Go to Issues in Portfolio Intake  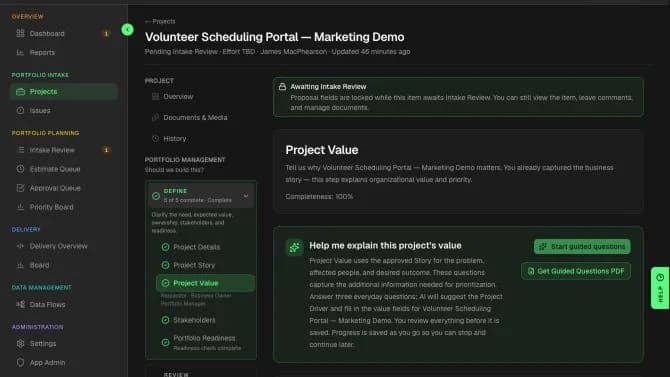[x=63, y=110]
